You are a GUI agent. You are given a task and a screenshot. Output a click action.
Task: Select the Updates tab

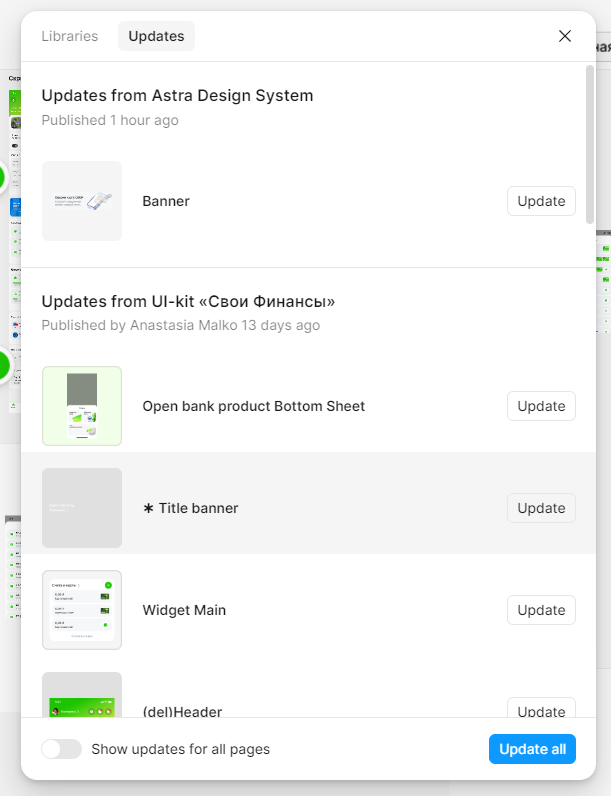click(x=156, y=36)
